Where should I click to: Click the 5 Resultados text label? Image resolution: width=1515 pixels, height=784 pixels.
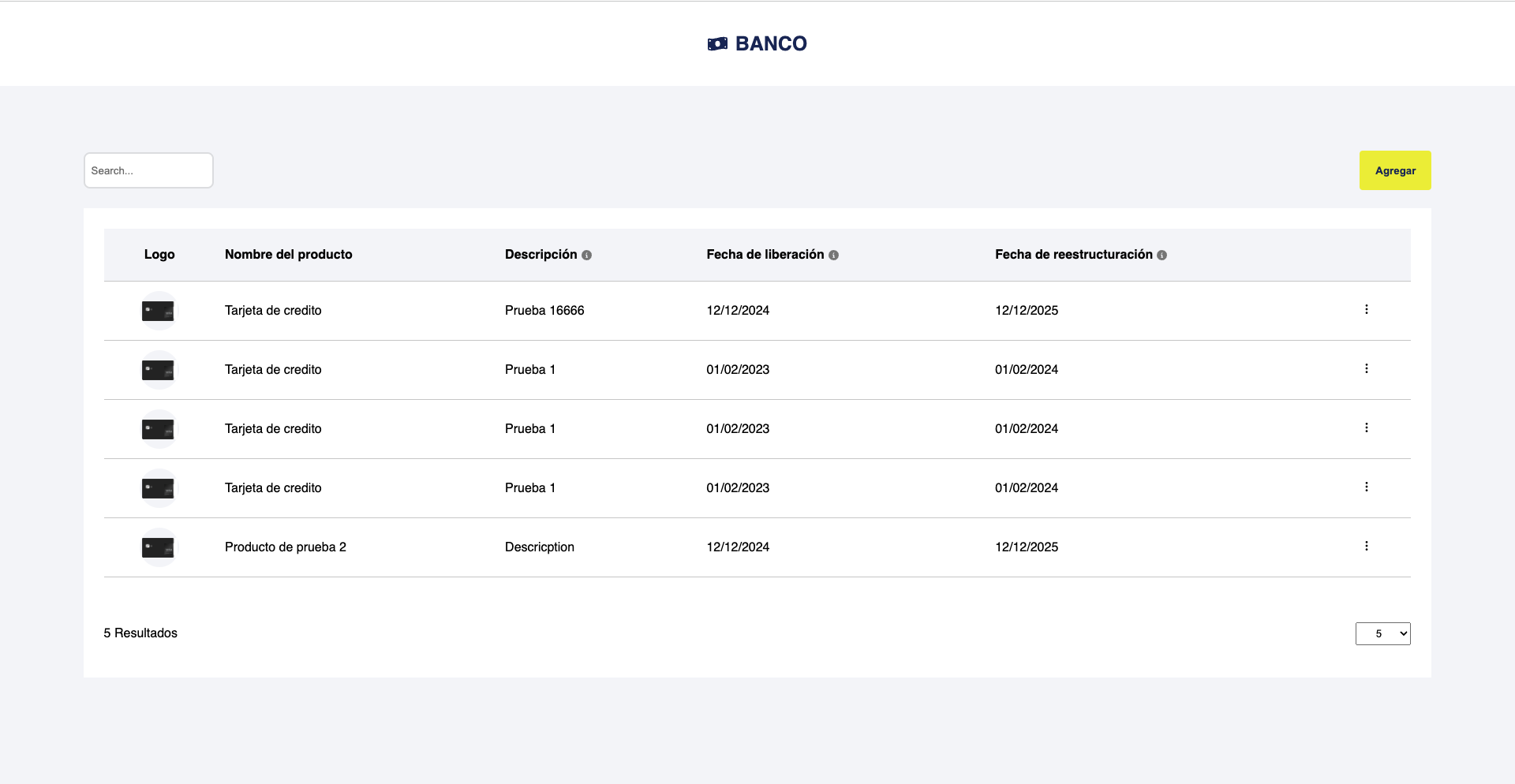pos(140,633)
